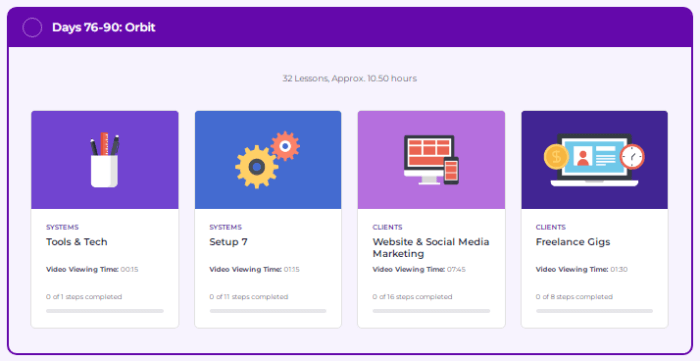700x361 pixels.
Task: Open Website & Social Media Marketing title
Action: [431, 248]
